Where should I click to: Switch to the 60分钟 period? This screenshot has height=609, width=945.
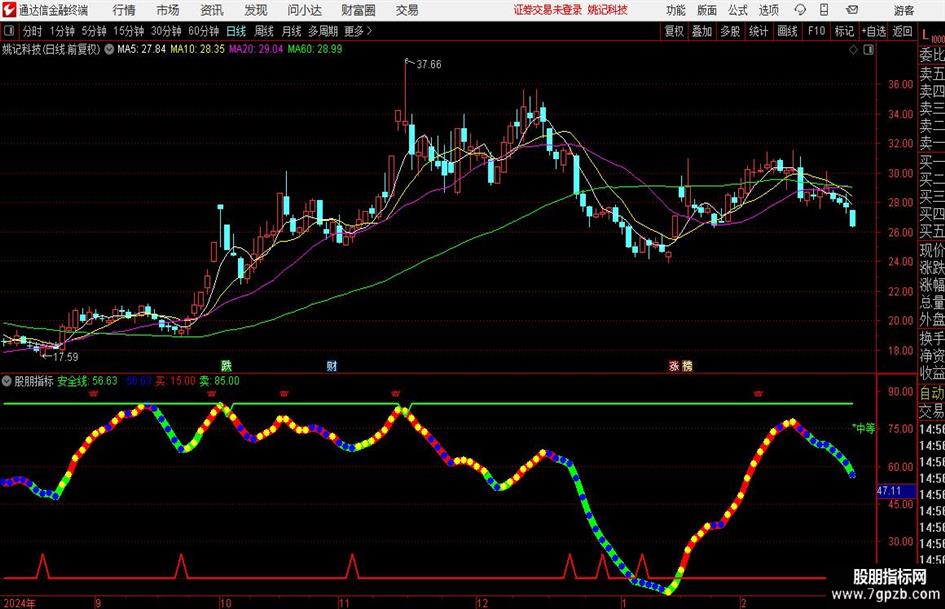click(203, 31)
